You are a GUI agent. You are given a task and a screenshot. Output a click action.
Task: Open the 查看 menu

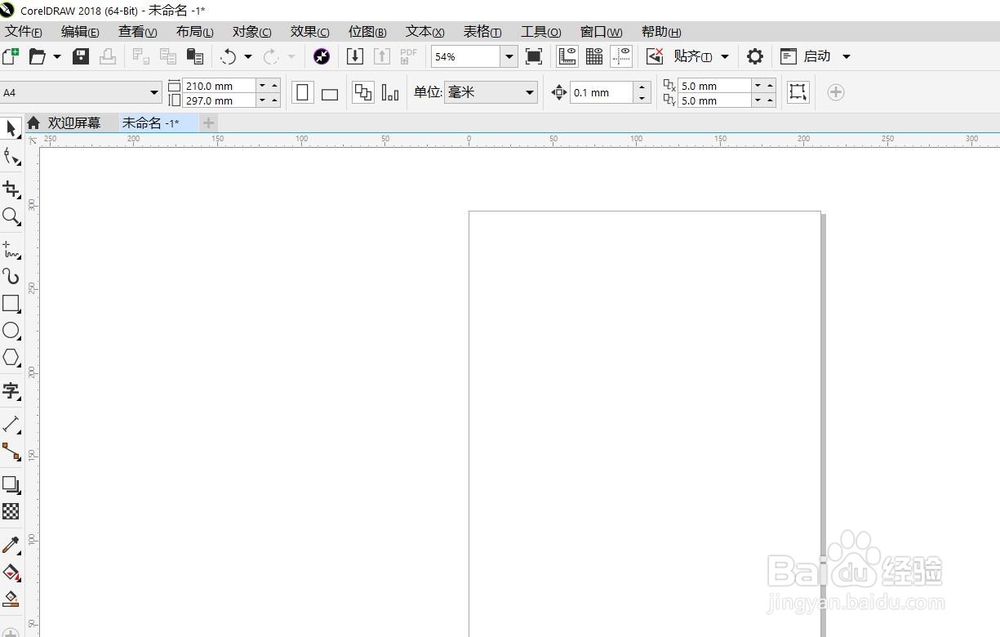click(x=137, y=31)
